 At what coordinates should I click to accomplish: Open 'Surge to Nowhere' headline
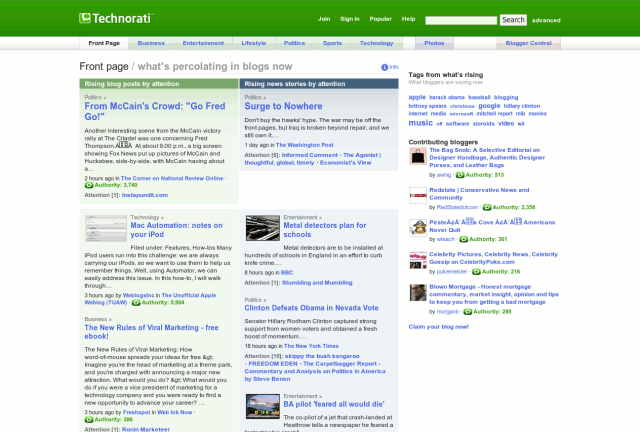tap(283, 106)
